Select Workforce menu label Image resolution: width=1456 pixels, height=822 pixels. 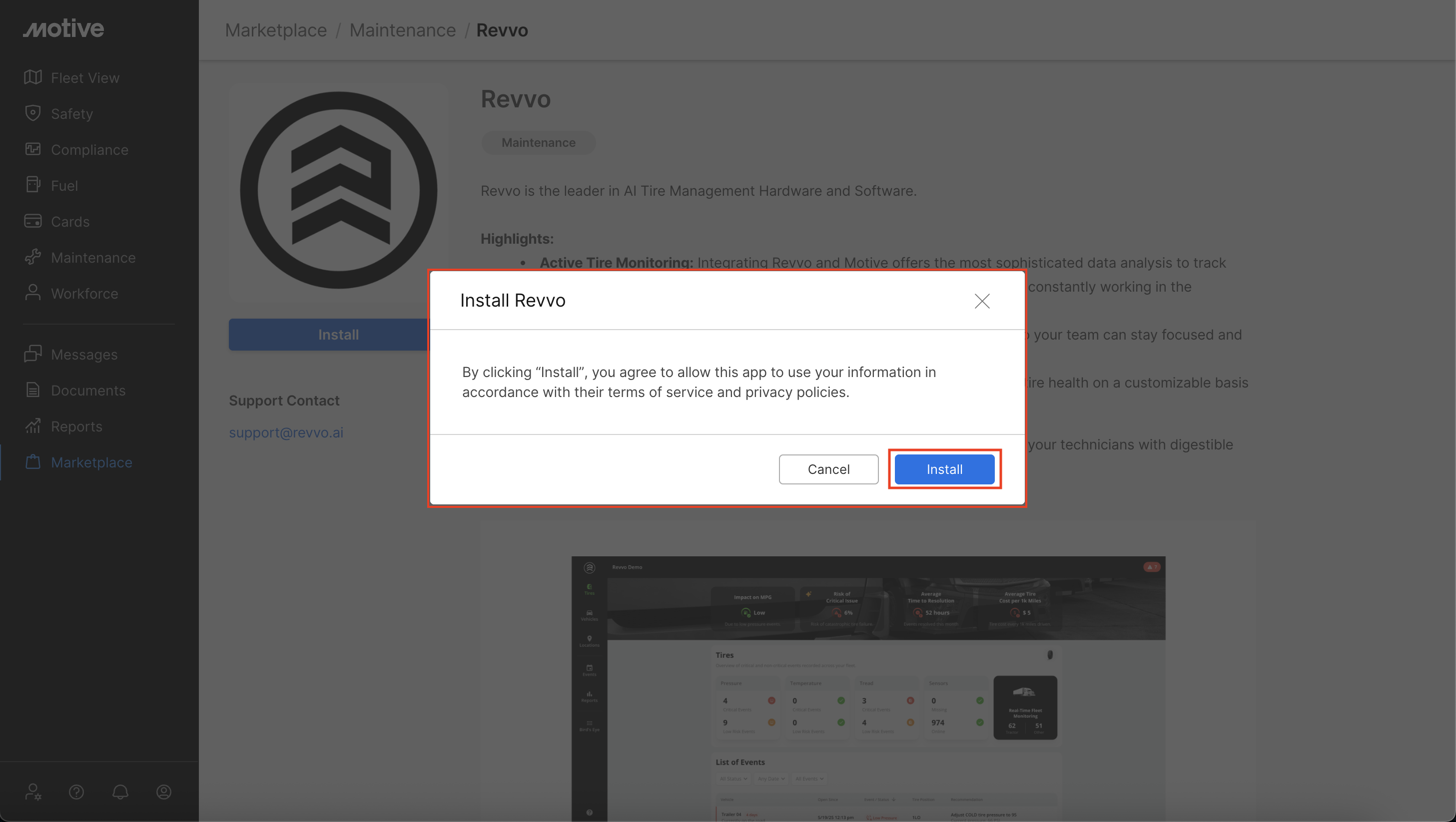(x=85, y=294)
